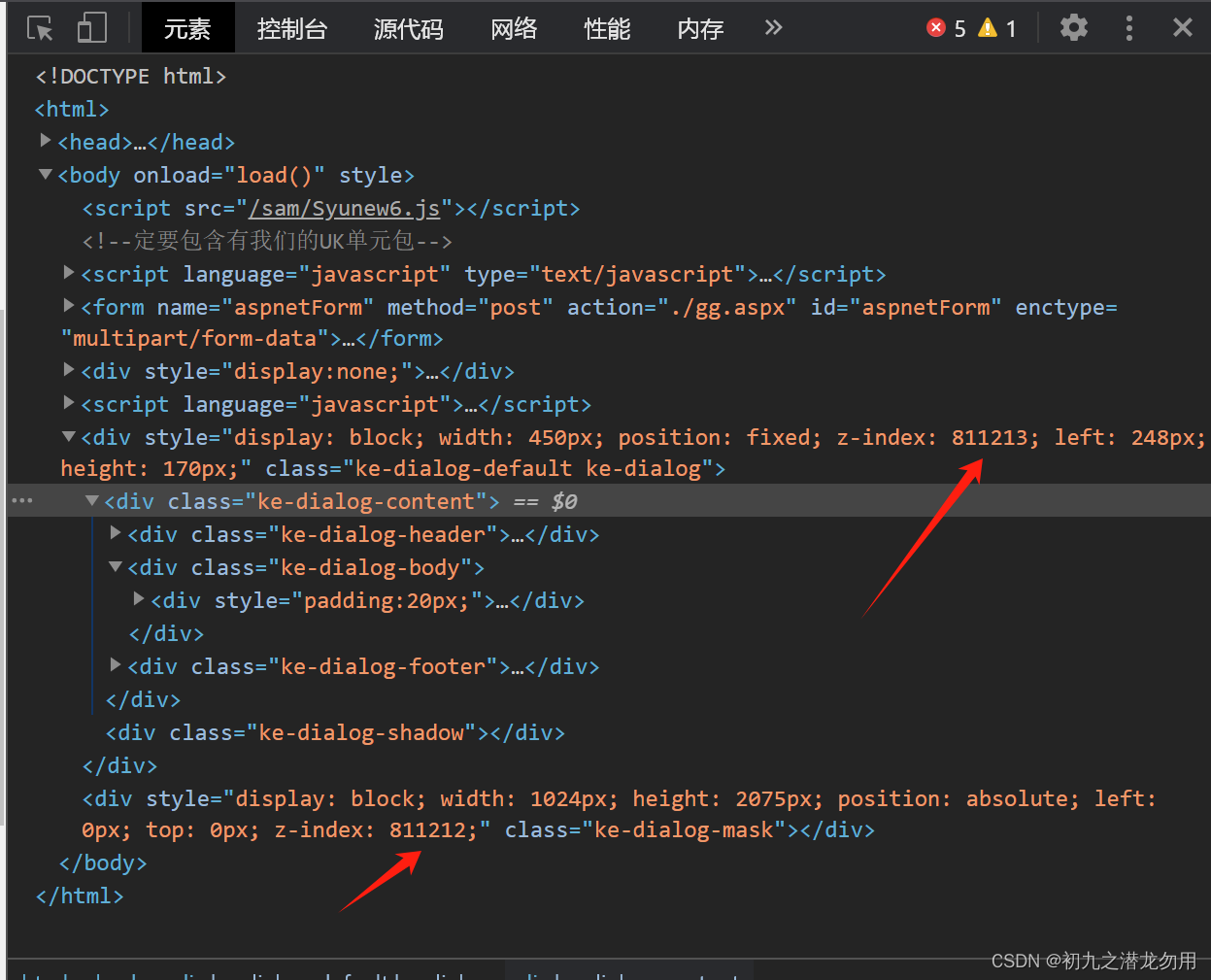The image size is (1211, 980).
Task: Select the ke-dialog-shadow div row
Action: 335,732
